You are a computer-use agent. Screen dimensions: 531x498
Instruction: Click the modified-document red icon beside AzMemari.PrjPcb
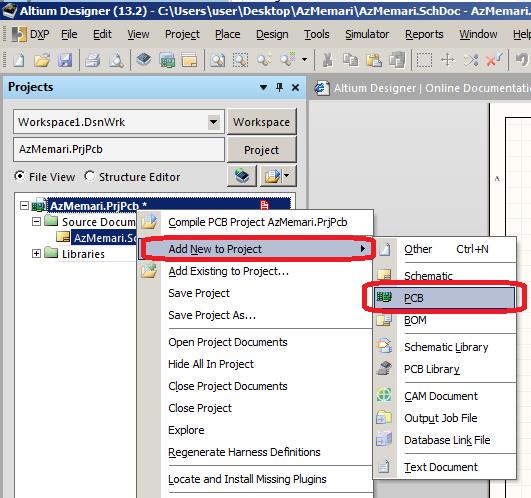click(x=264, y=204)
